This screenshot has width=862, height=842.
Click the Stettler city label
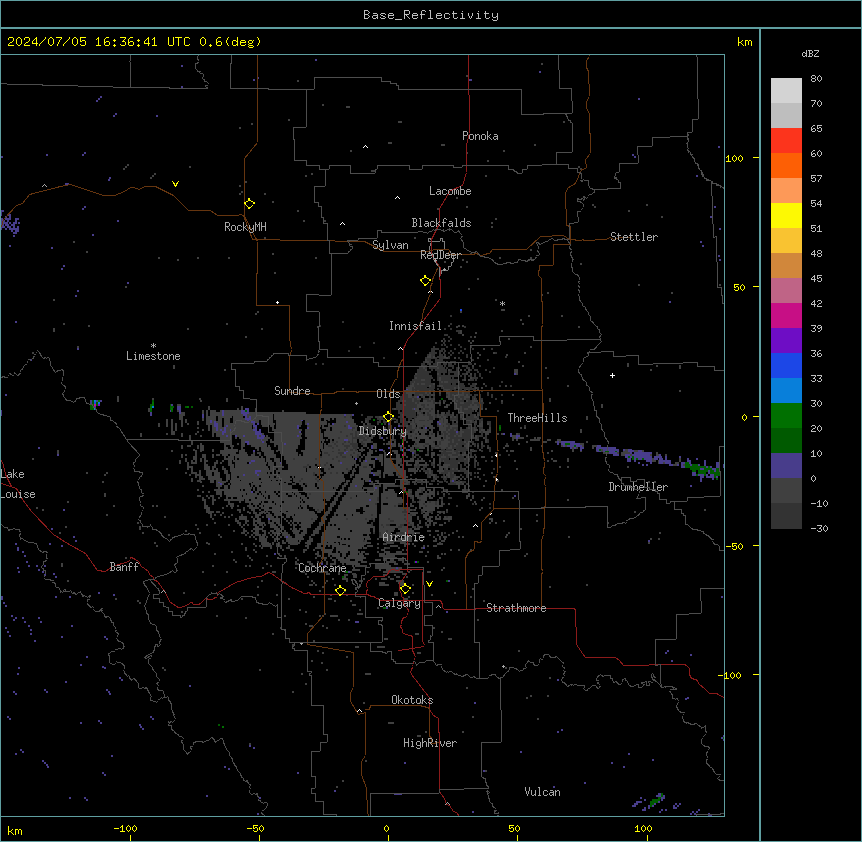pos(634,237)
